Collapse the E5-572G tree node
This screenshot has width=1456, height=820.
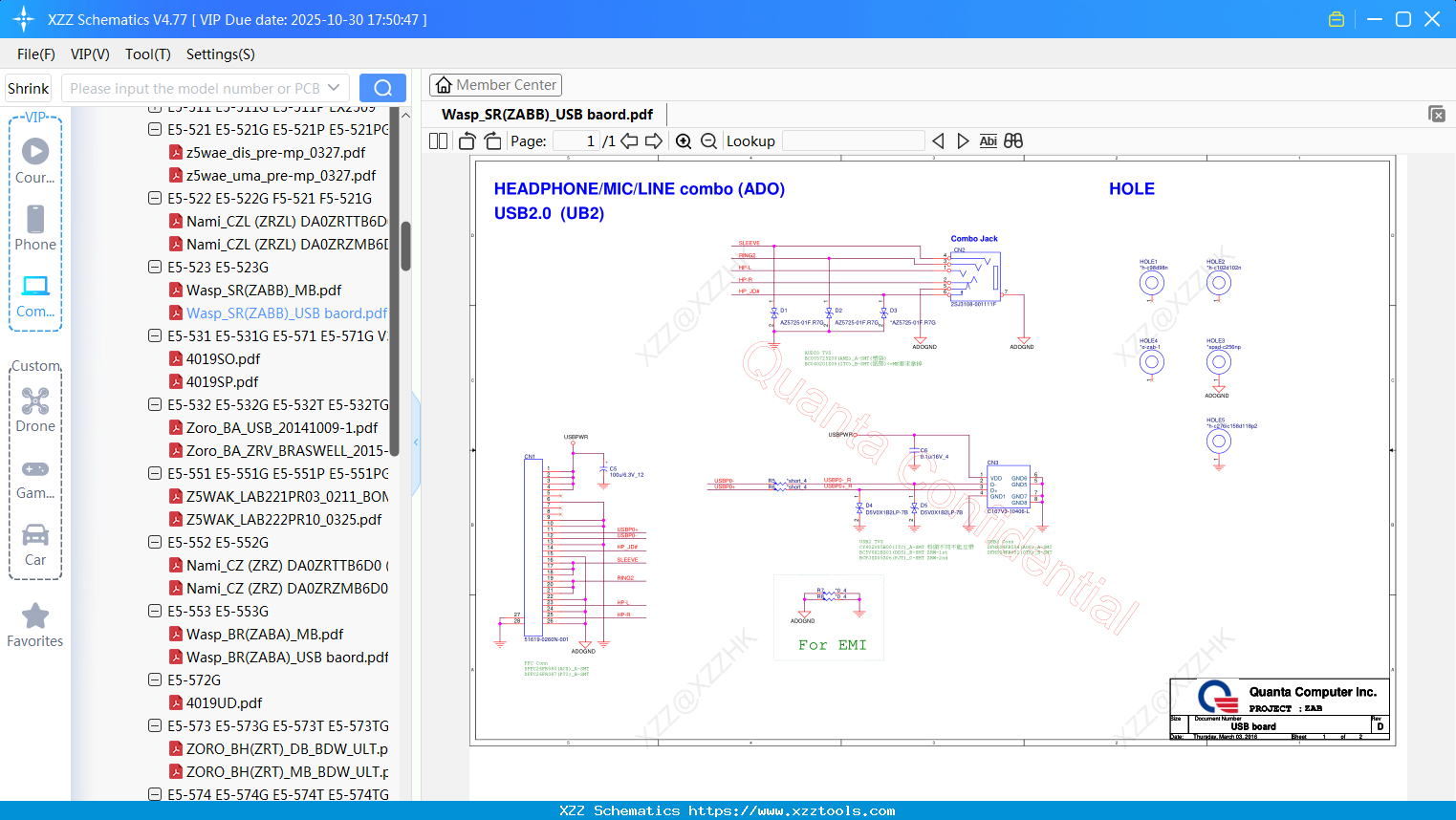(x=155, y=680)
